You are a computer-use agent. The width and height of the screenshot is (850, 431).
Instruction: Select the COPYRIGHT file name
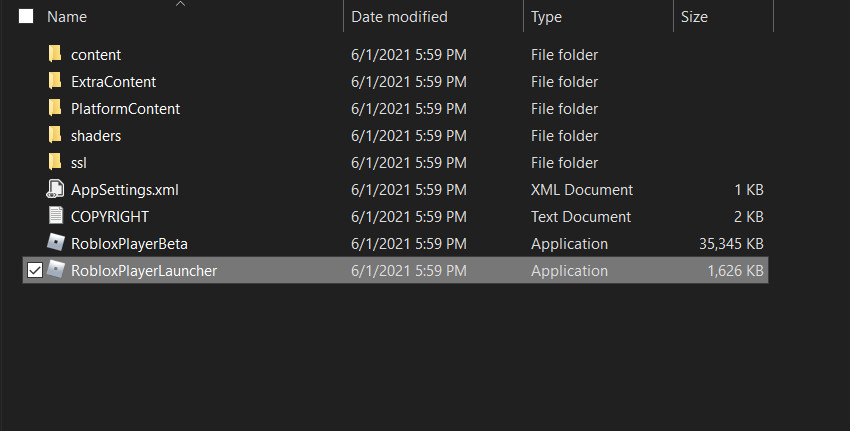click(110, 216)
